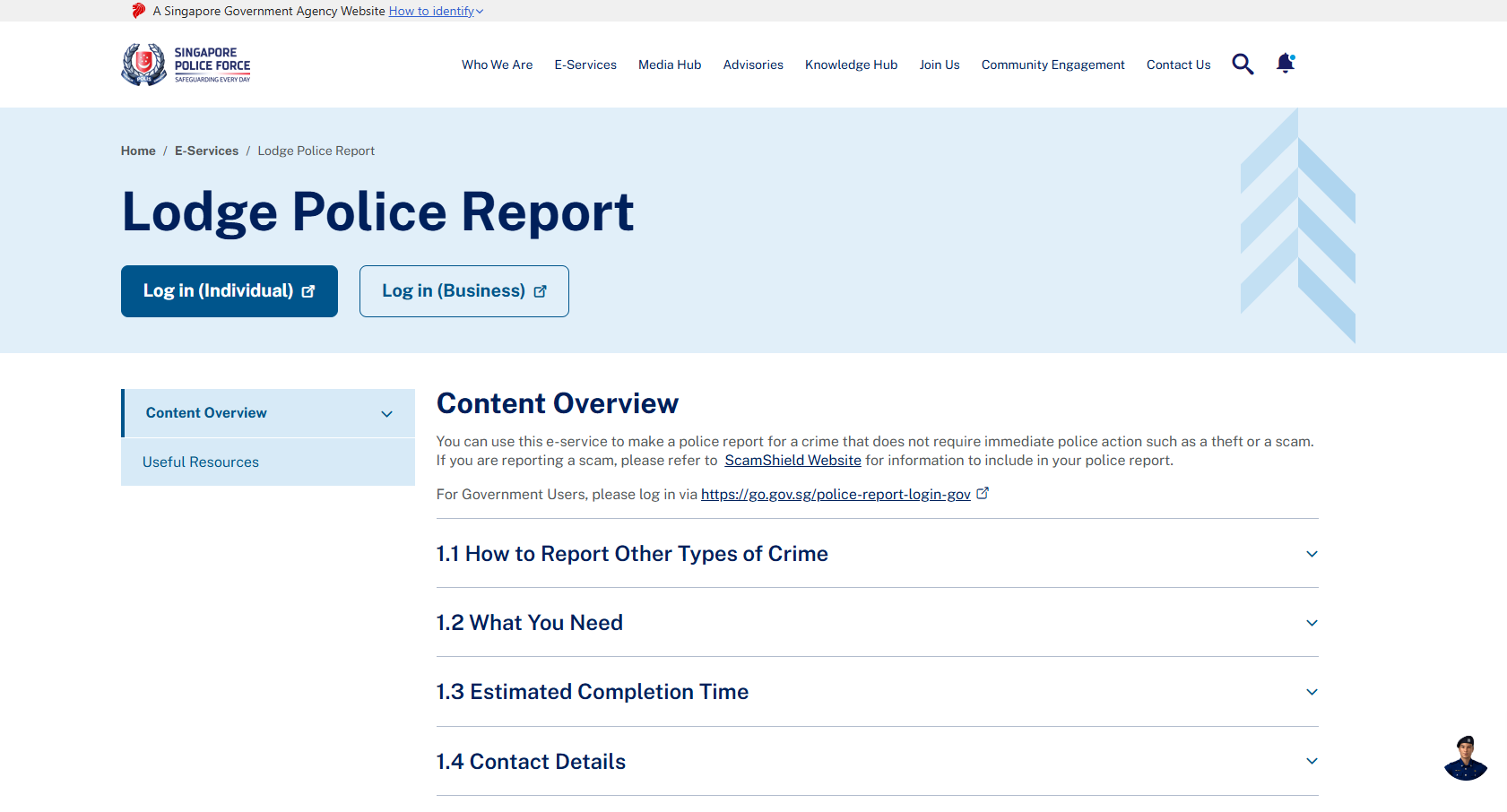The width and height of the screenshot is (1507, 812).
Task: Click the E-Services breadcrumb link
Action: pyautogui.click(x=206, y=150)
